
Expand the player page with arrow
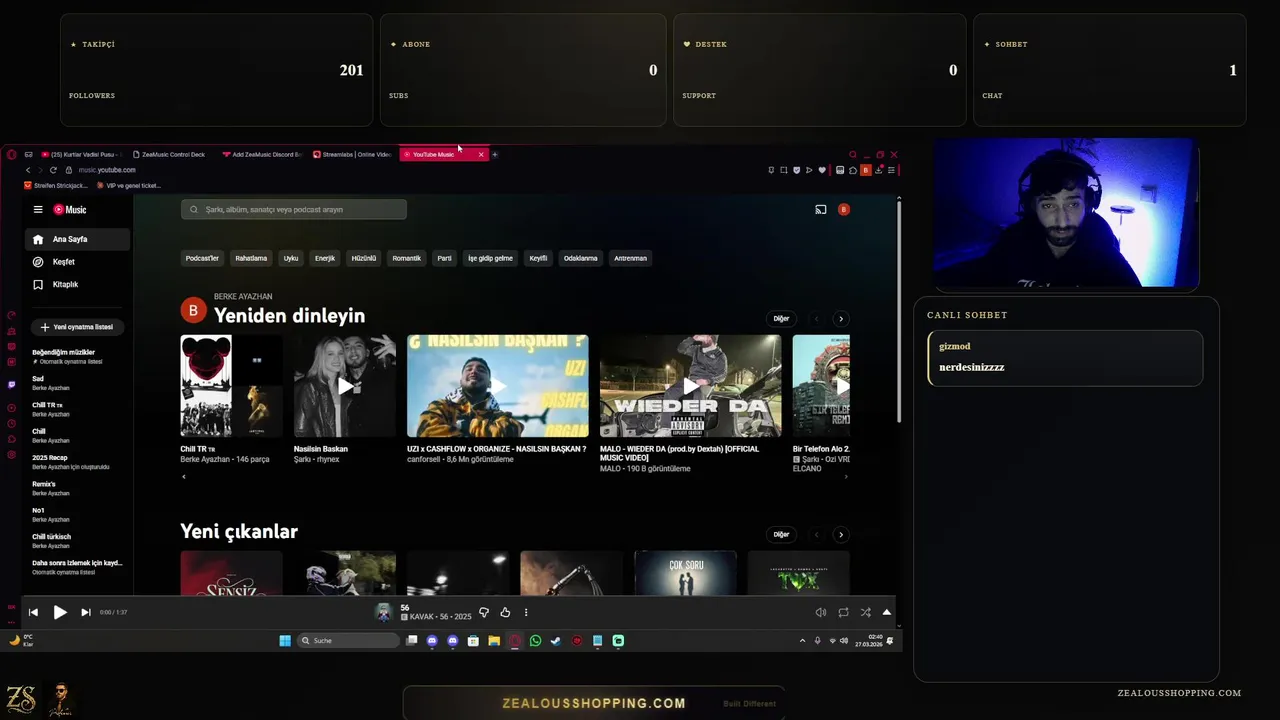(x=886, y=612)
